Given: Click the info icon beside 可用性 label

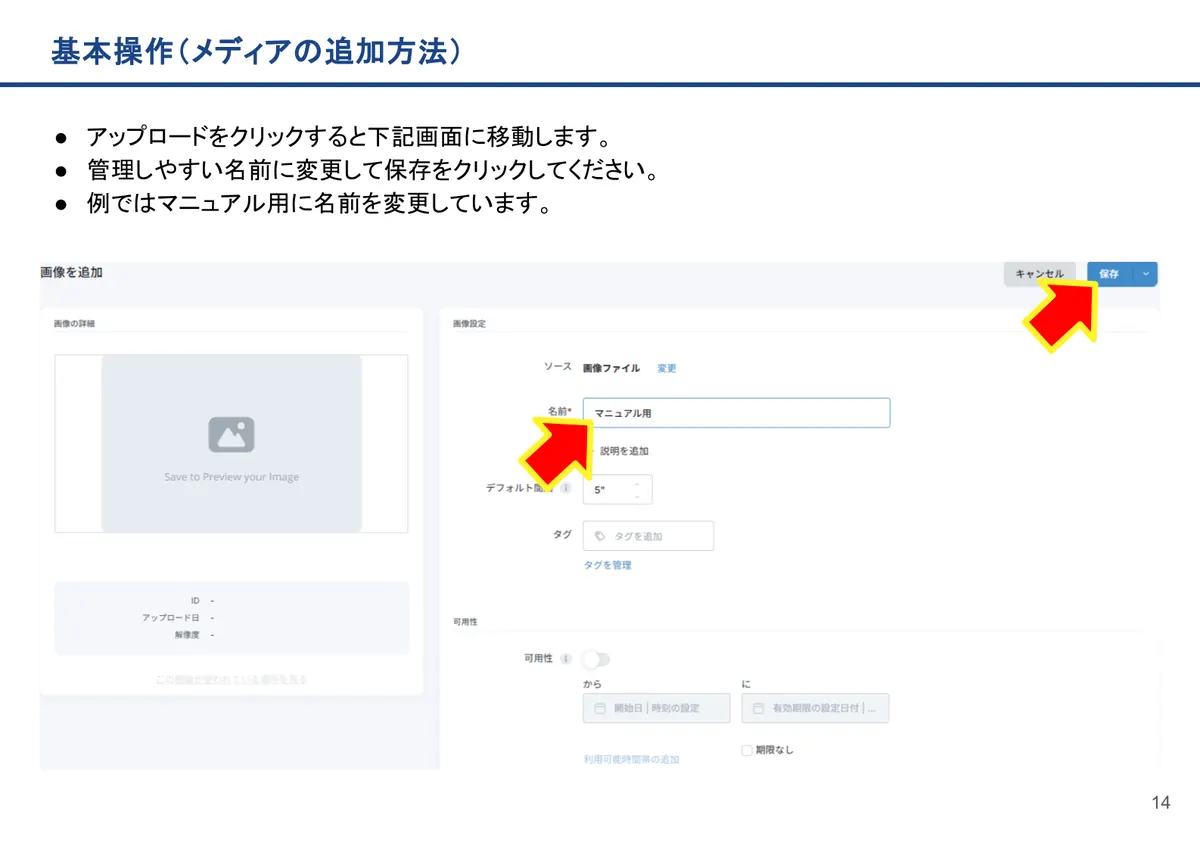Looking at the screenshot, I should click(566, 659).
